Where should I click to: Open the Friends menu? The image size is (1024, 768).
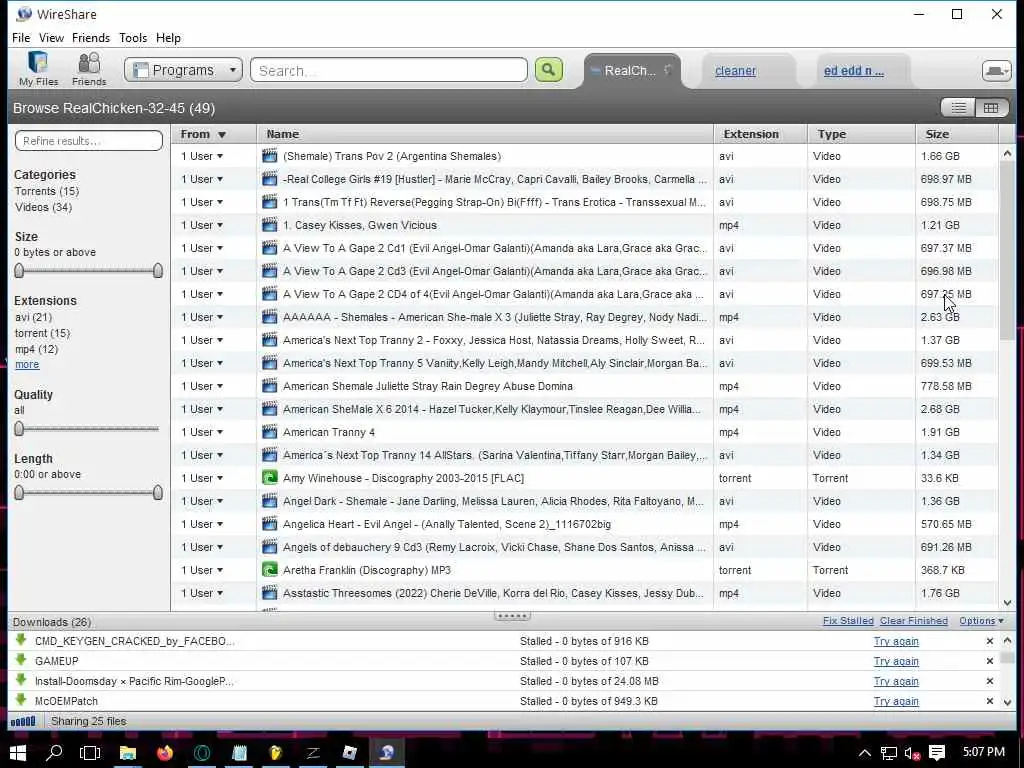[x=91, y=38]
